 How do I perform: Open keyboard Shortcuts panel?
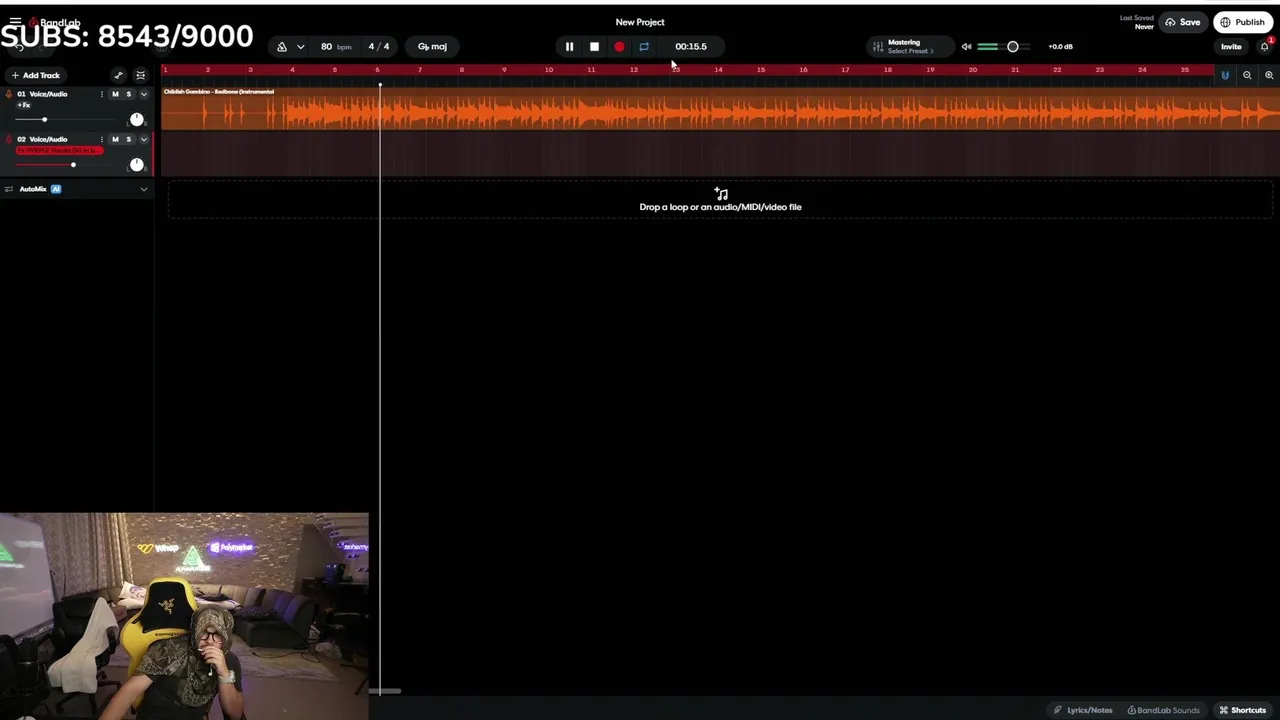(1242, 710)
